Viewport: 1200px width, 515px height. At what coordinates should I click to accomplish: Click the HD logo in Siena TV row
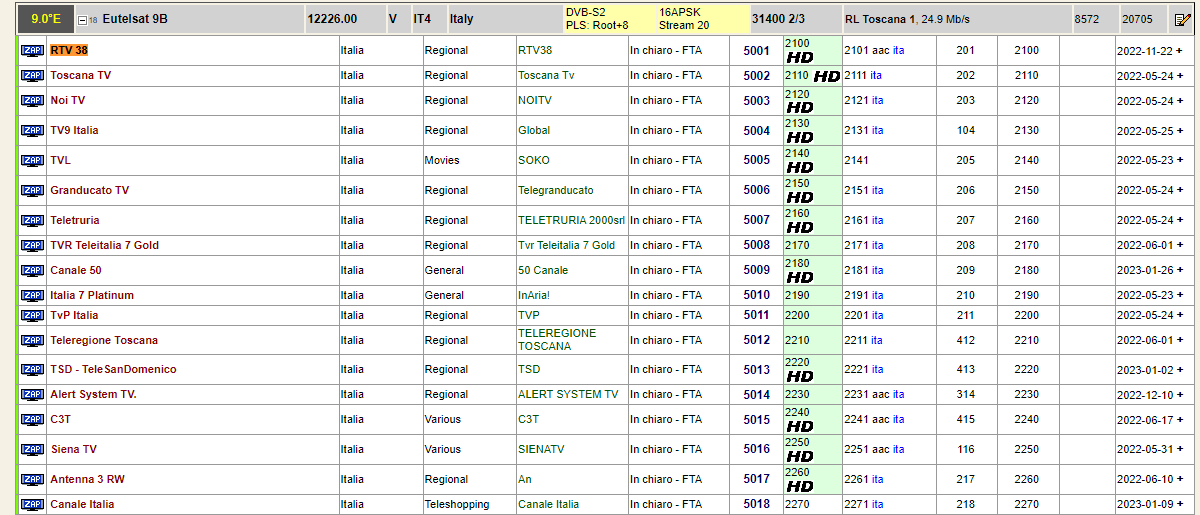(800, 456)
